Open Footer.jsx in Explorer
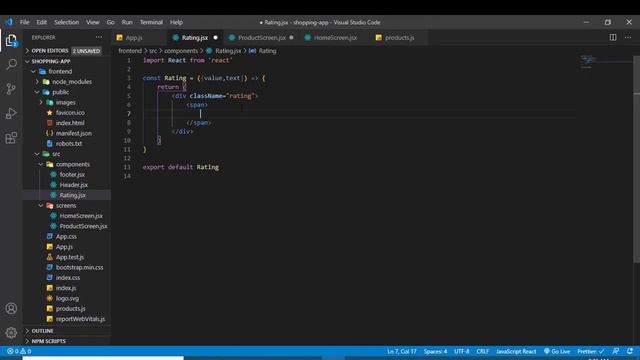 pos(72,174)
